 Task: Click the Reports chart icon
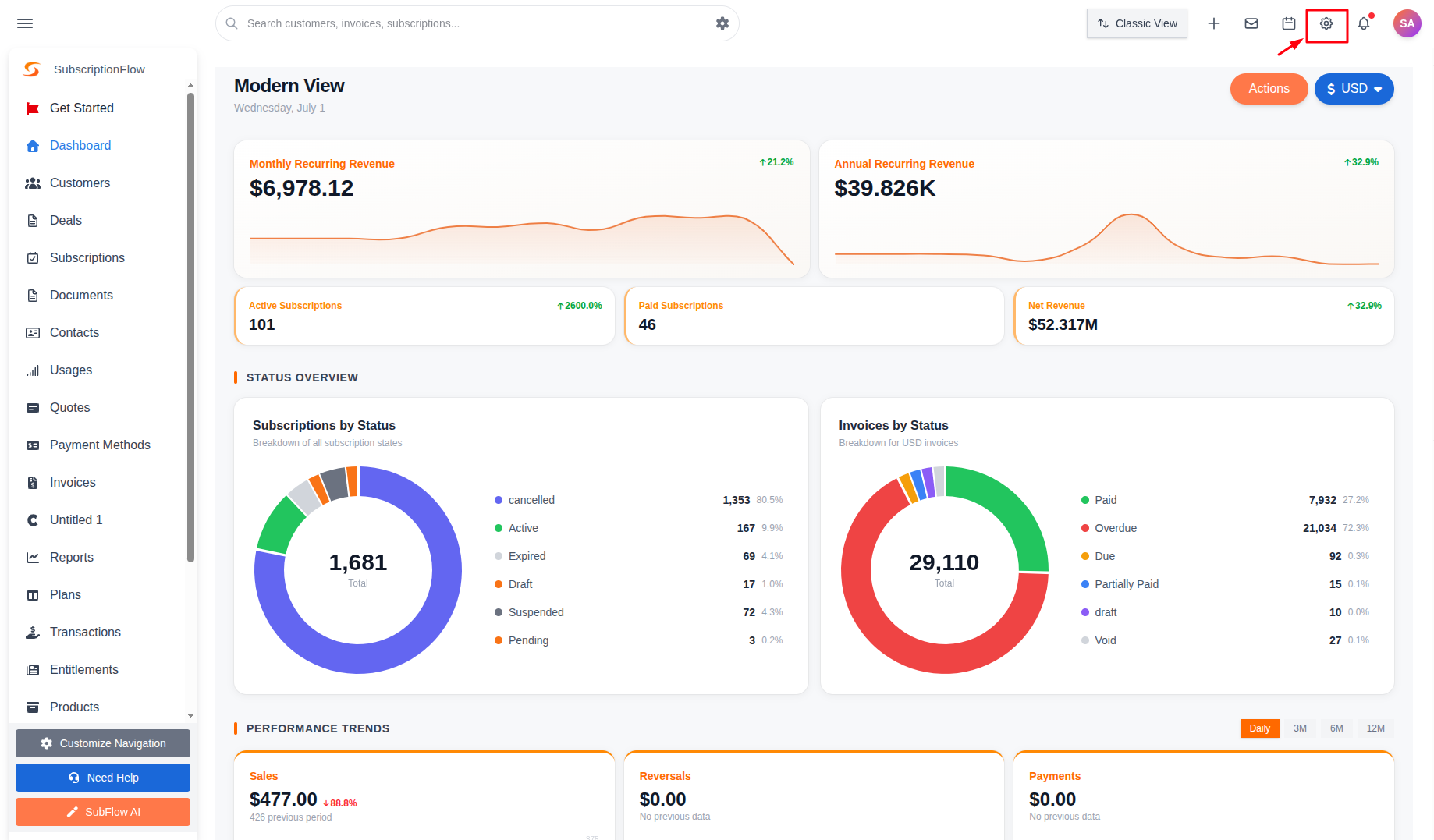[33, 558]
